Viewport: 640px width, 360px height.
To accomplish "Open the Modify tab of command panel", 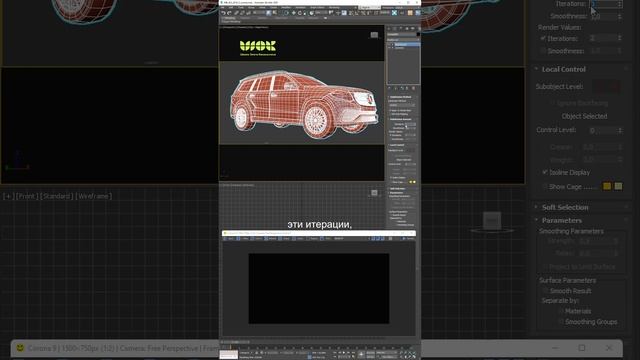I will (394, 29).
